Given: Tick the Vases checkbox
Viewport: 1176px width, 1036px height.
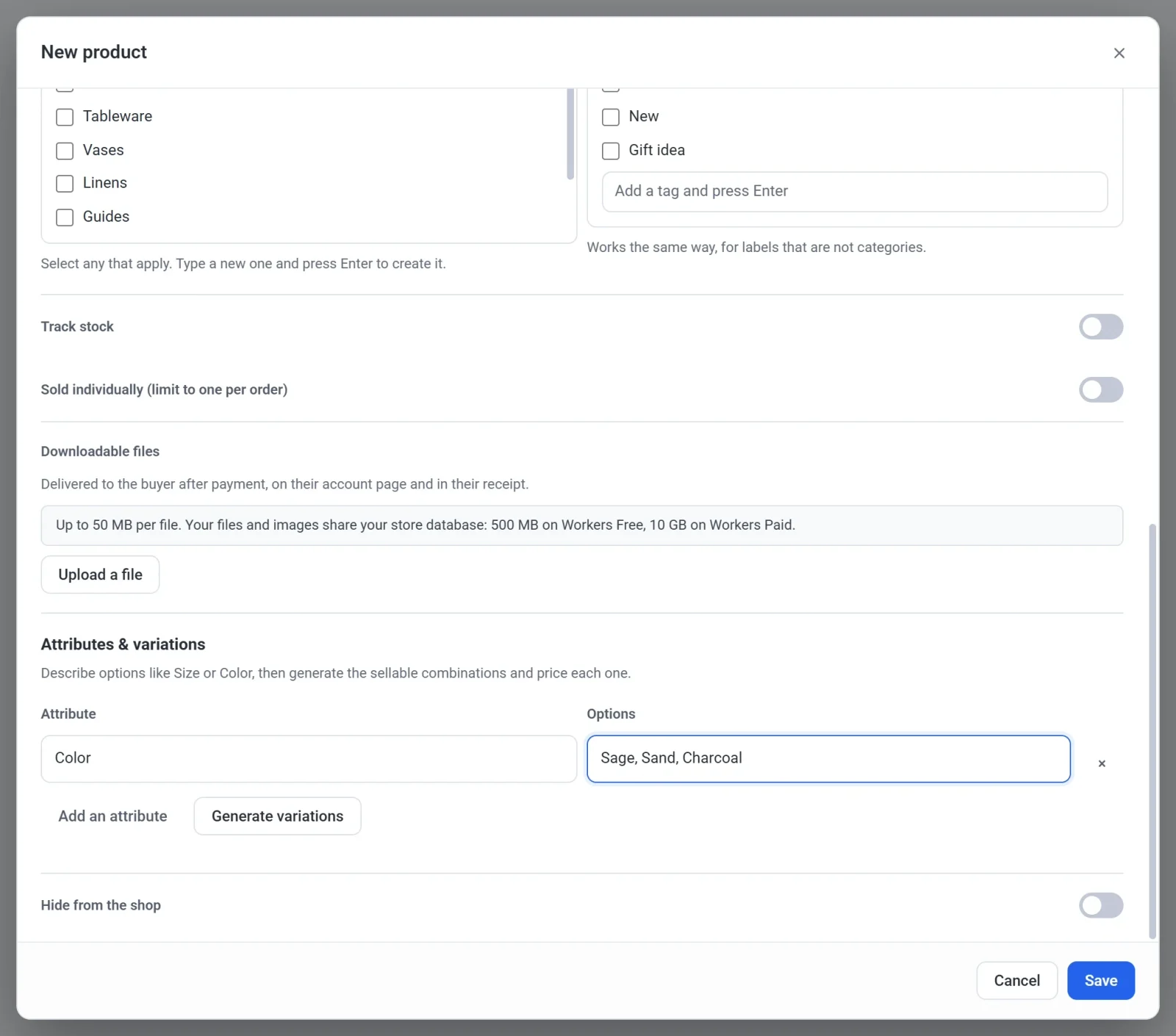Looking at the screenshot, I should pos(65,151).
